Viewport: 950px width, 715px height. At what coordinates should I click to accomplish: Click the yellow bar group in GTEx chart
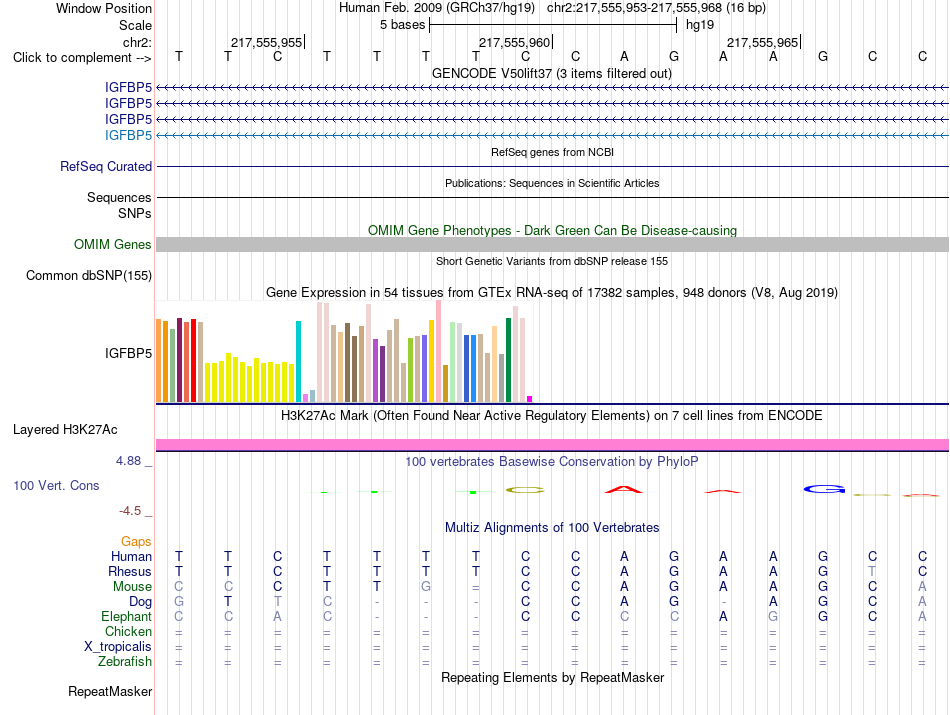click(x=250, y=377)
